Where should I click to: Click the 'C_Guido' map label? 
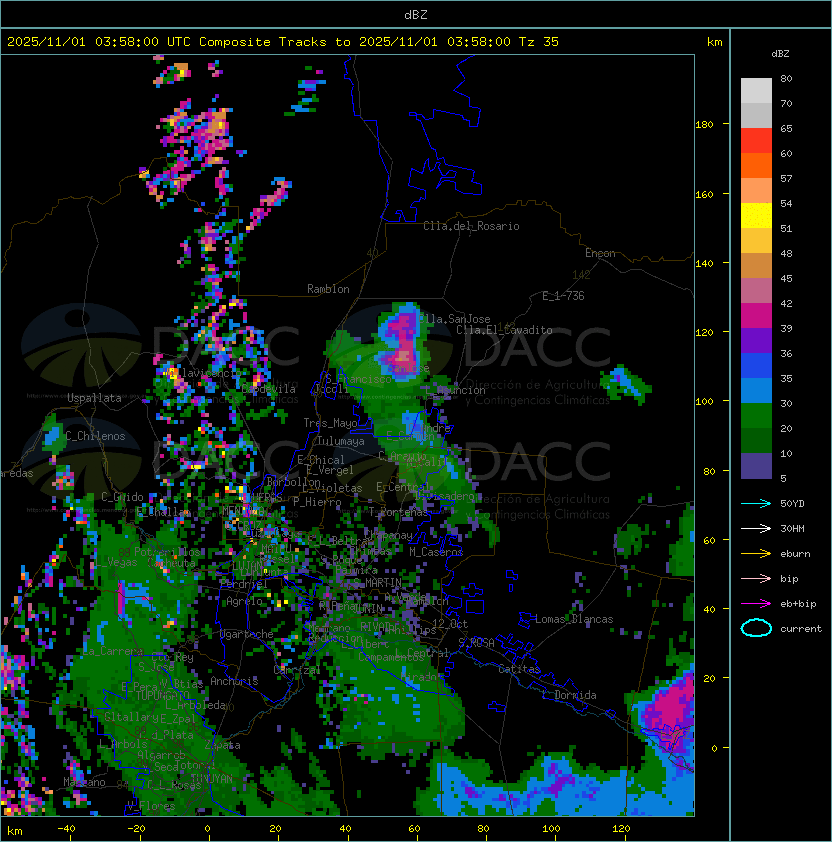click(122, 497)
